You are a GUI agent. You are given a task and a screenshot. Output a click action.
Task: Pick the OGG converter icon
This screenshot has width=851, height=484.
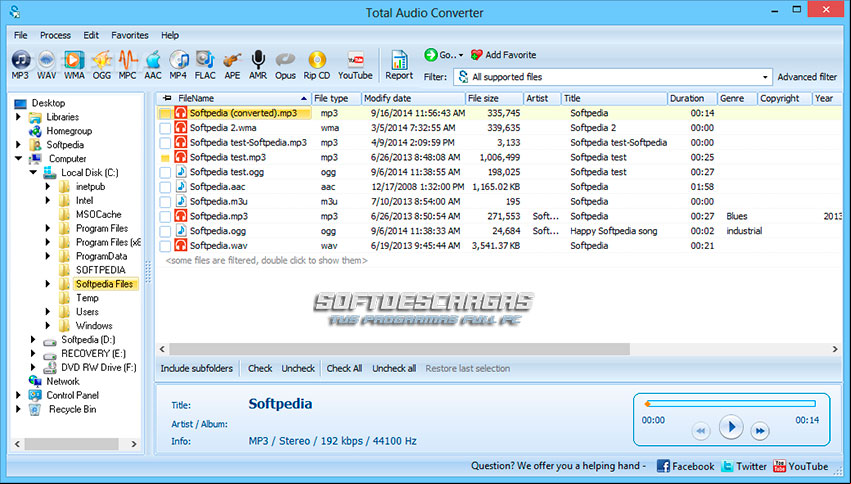(x=101, y=59)
